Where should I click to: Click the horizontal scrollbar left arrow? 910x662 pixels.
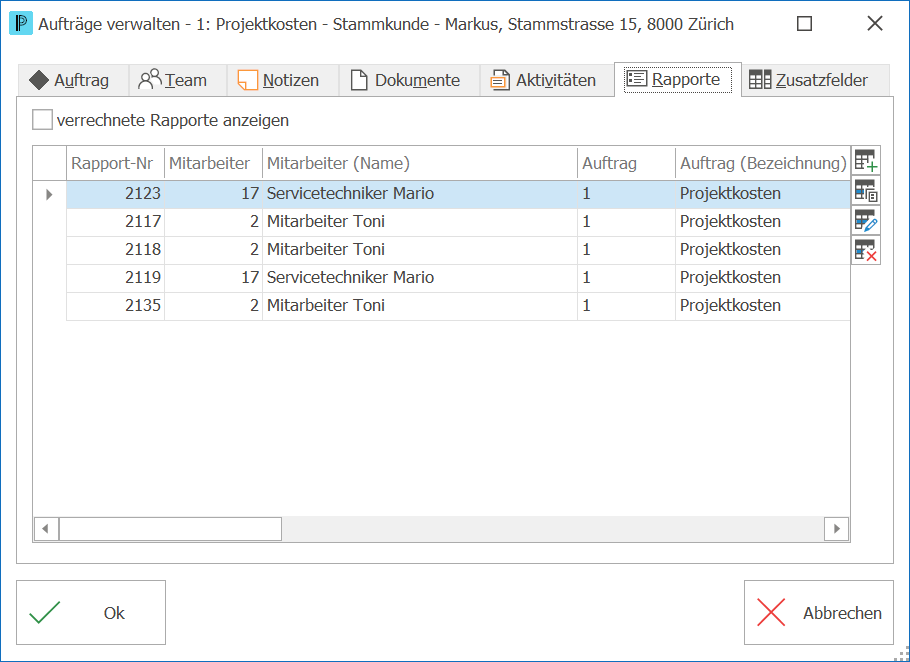[45, 529]
